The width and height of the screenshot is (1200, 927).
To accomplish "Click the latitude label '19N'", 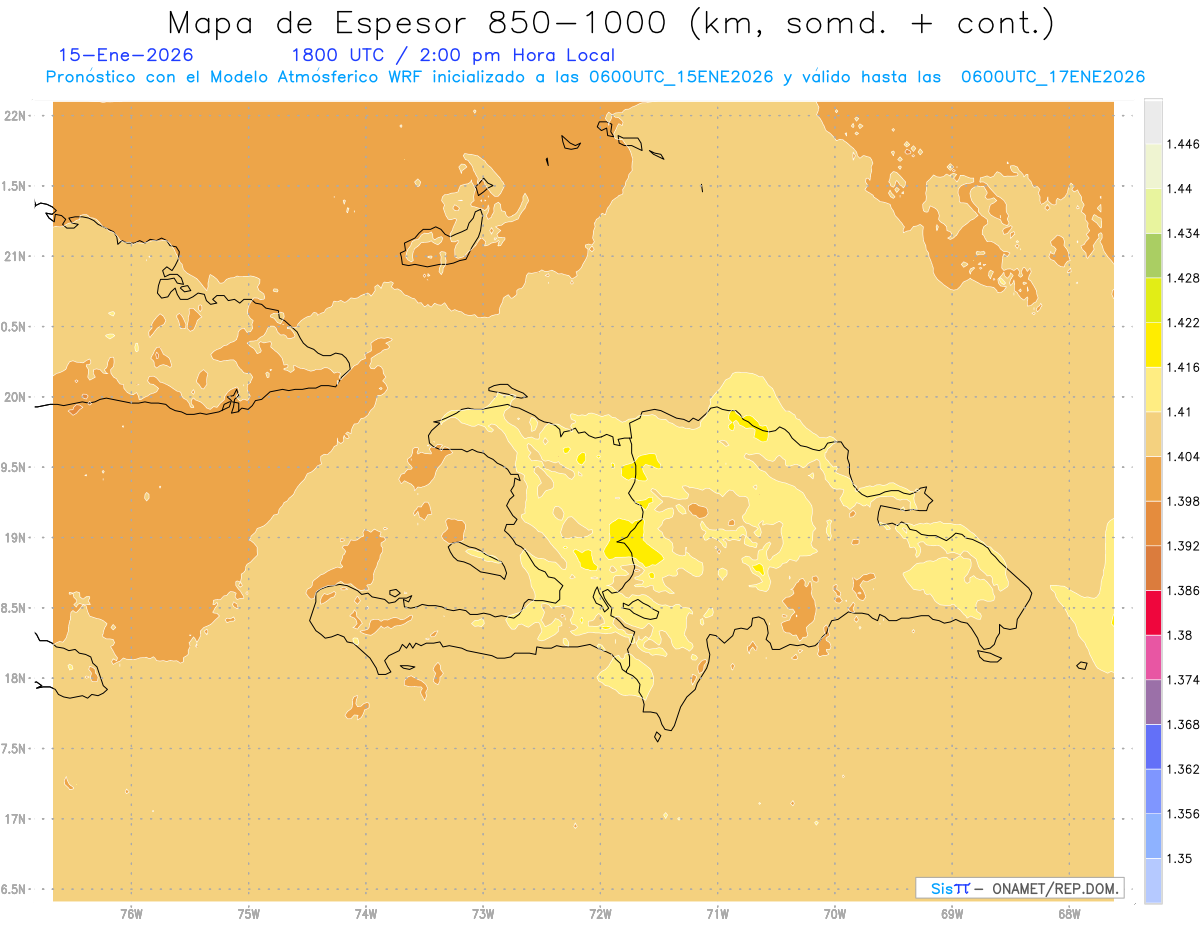I will click(15, 538).
